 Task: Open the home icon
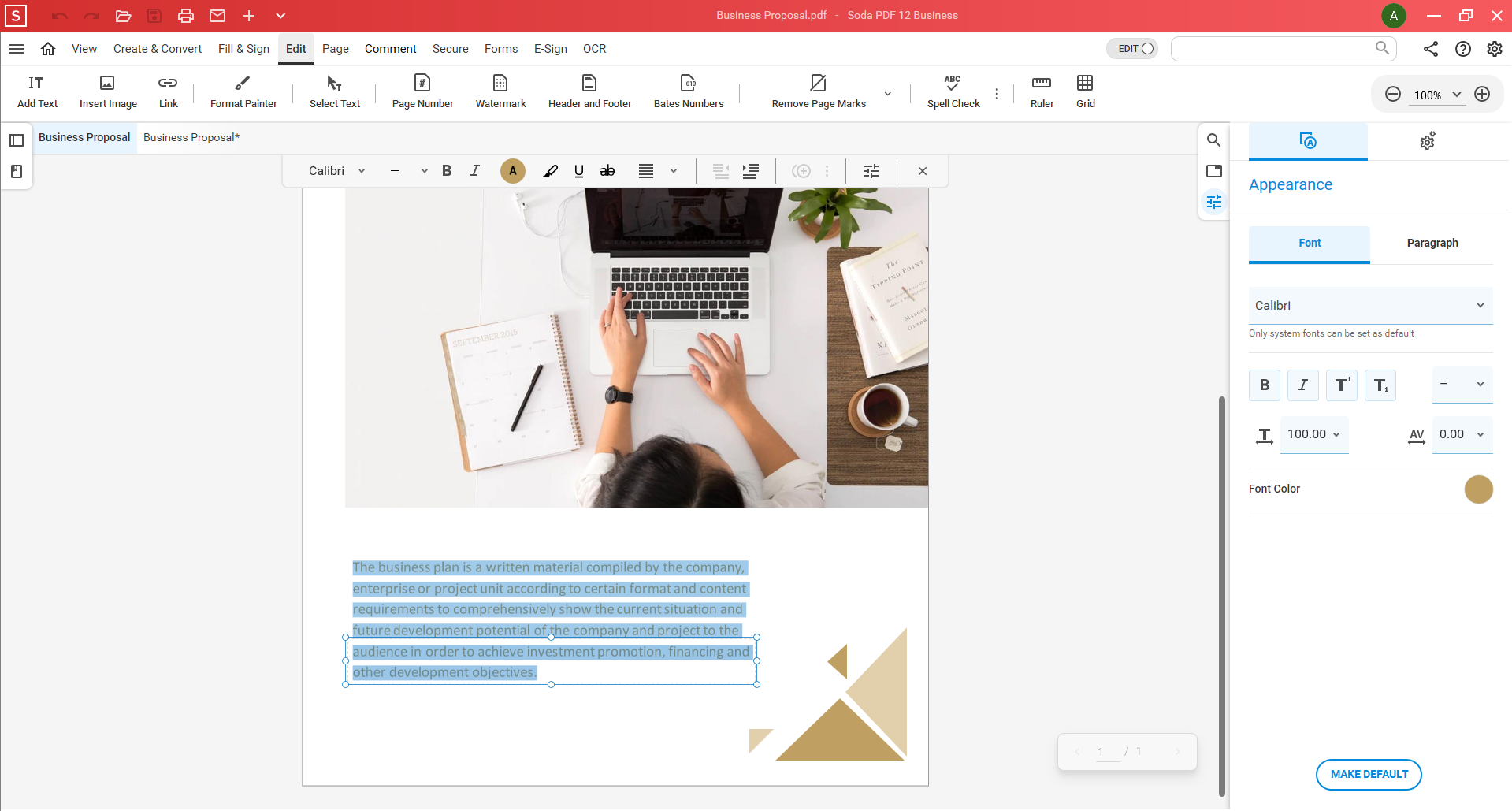[48, 49]
